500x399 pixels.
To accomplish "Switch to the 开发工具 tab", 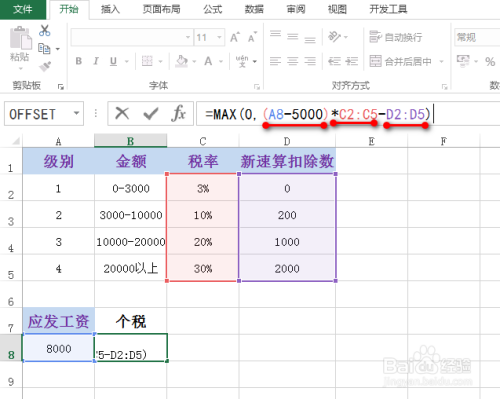I will click(388, 9).
